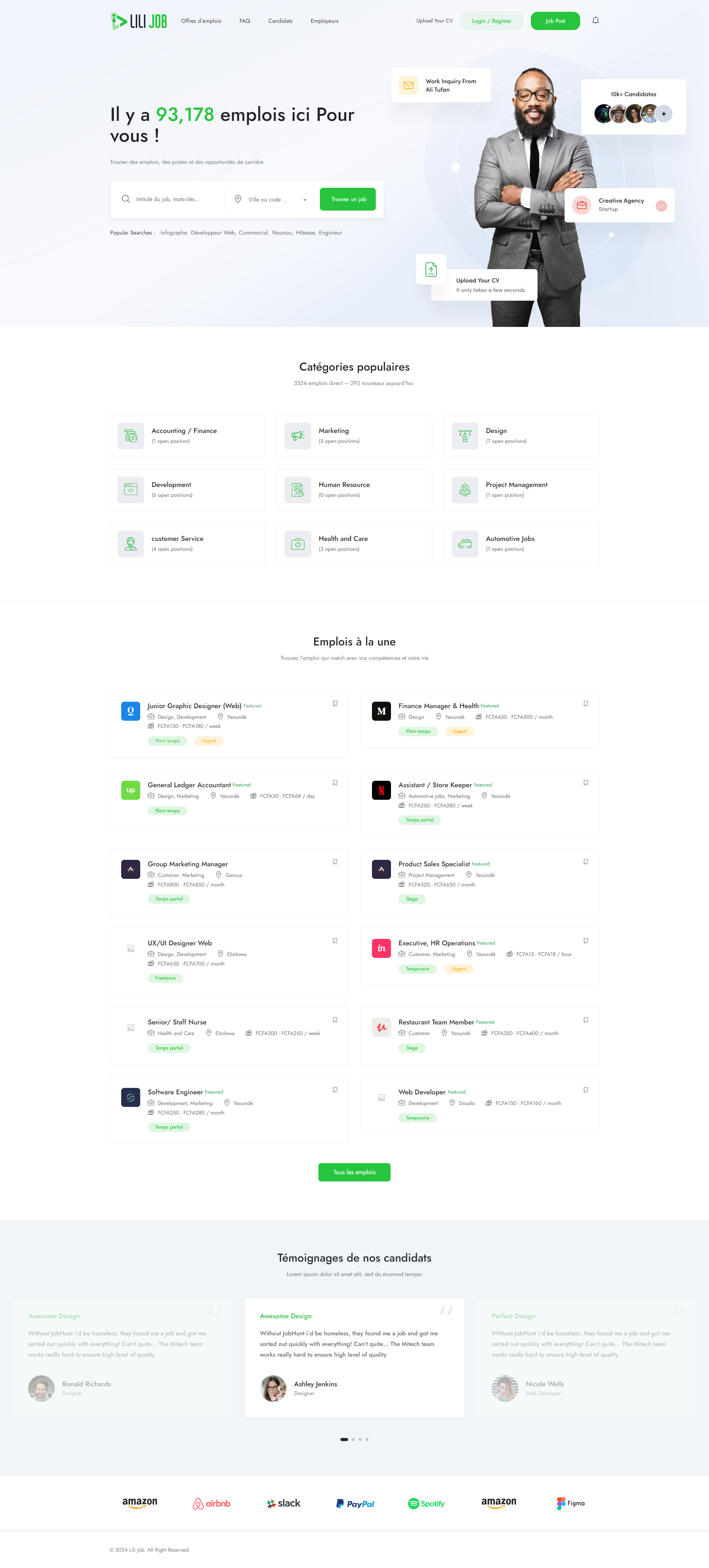This screenshot has height=1568, width=709.
Task: Go to the Candidats menu item
Action: pyautogui.click(x=280, y=21)
